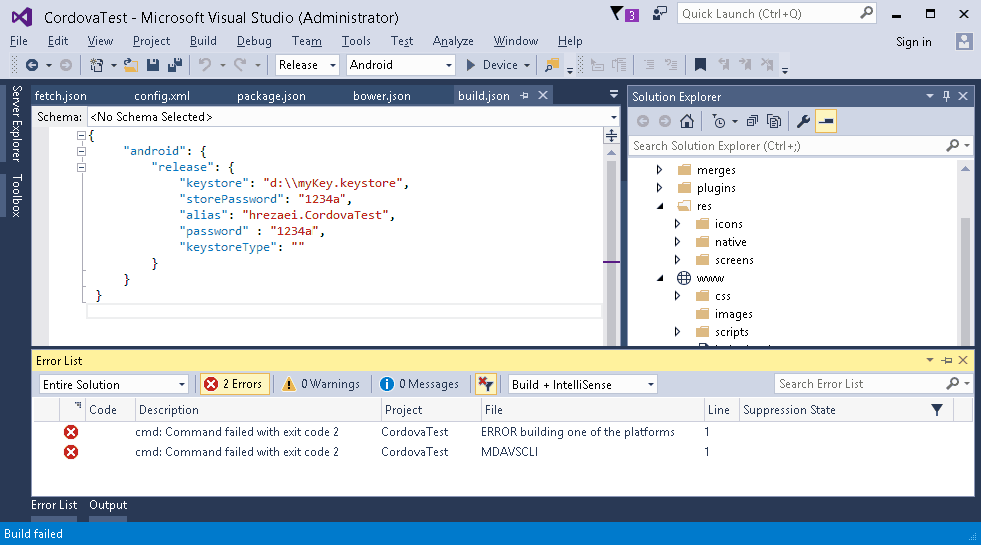Expand the merges folder
The image size is (981, 545).
tap(659, 170)
